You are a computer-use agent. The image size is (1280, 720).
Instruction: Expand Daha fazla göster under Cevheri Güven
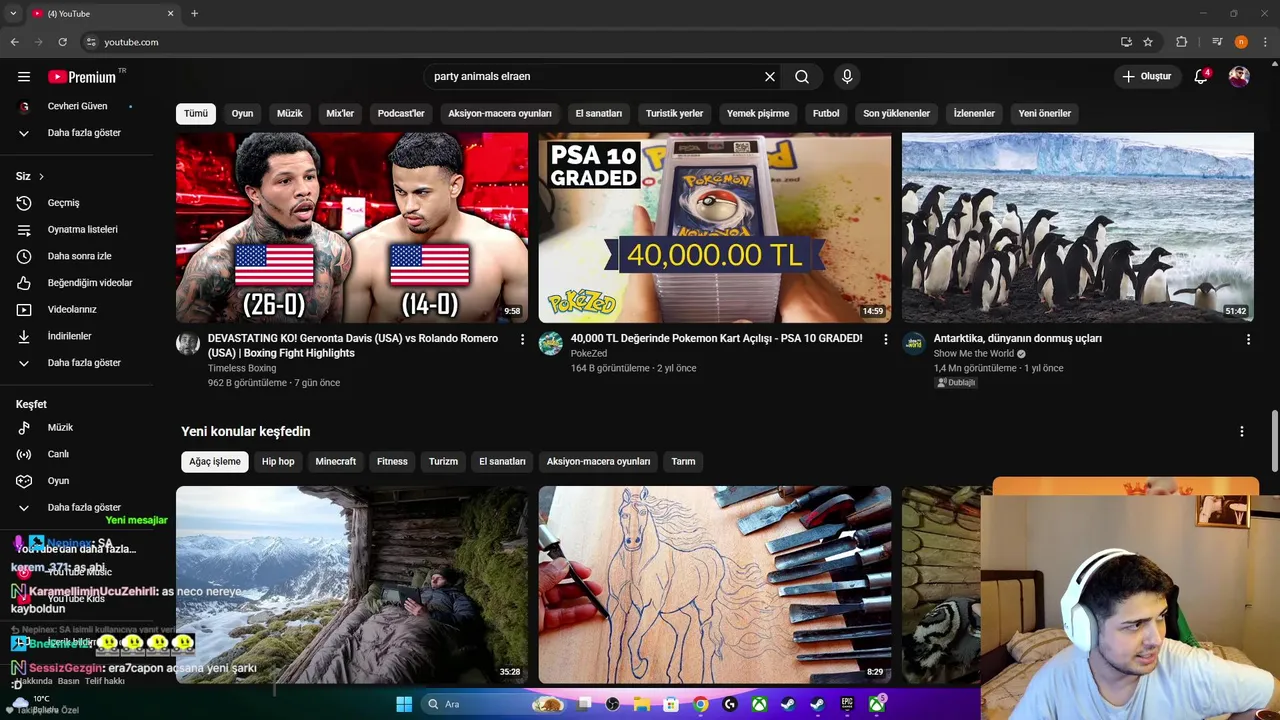[77, 133]
